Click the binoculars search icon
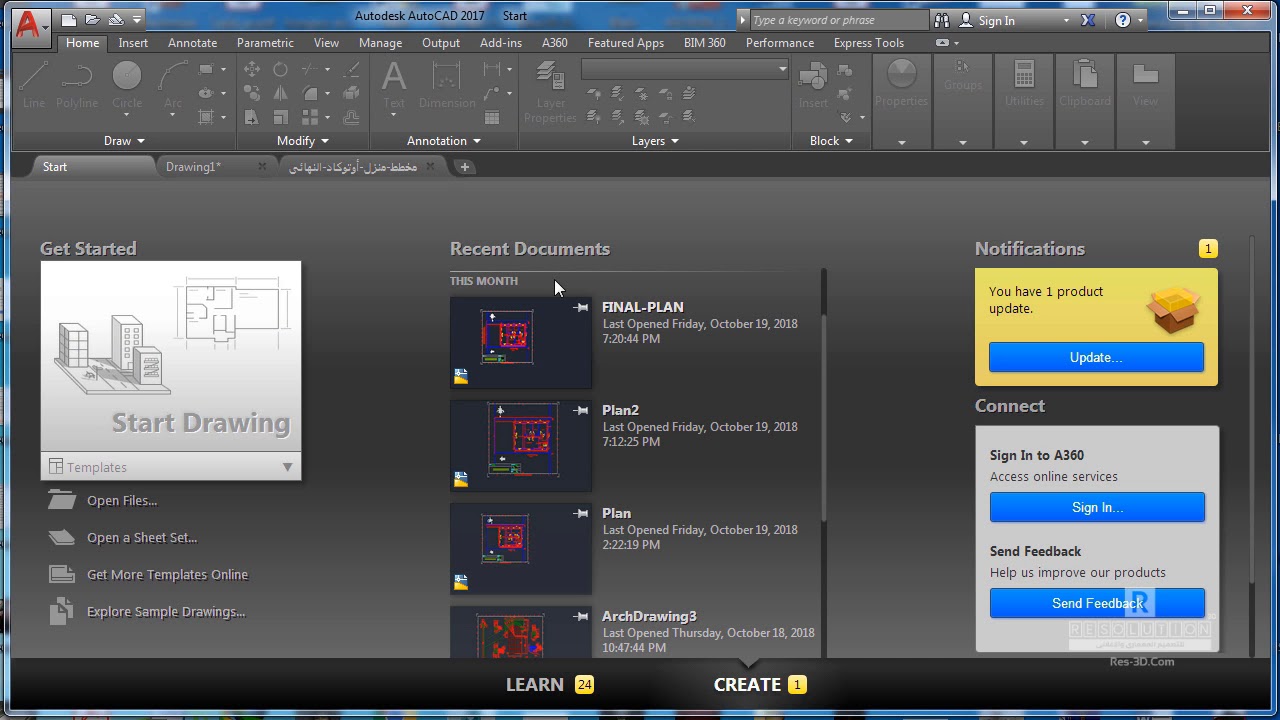 tap(942, 20)
